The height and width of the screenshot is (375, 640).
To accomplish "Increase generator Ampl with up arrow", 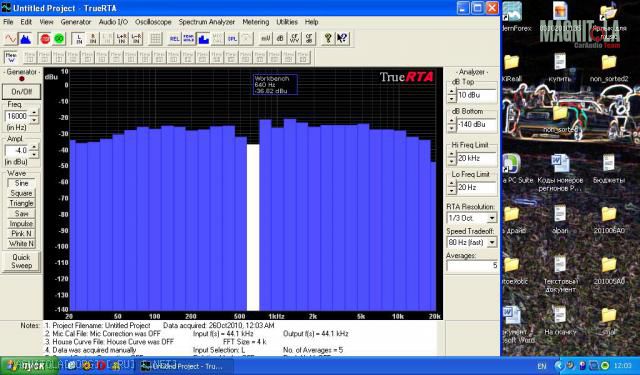I will click(x=34, y=147).
